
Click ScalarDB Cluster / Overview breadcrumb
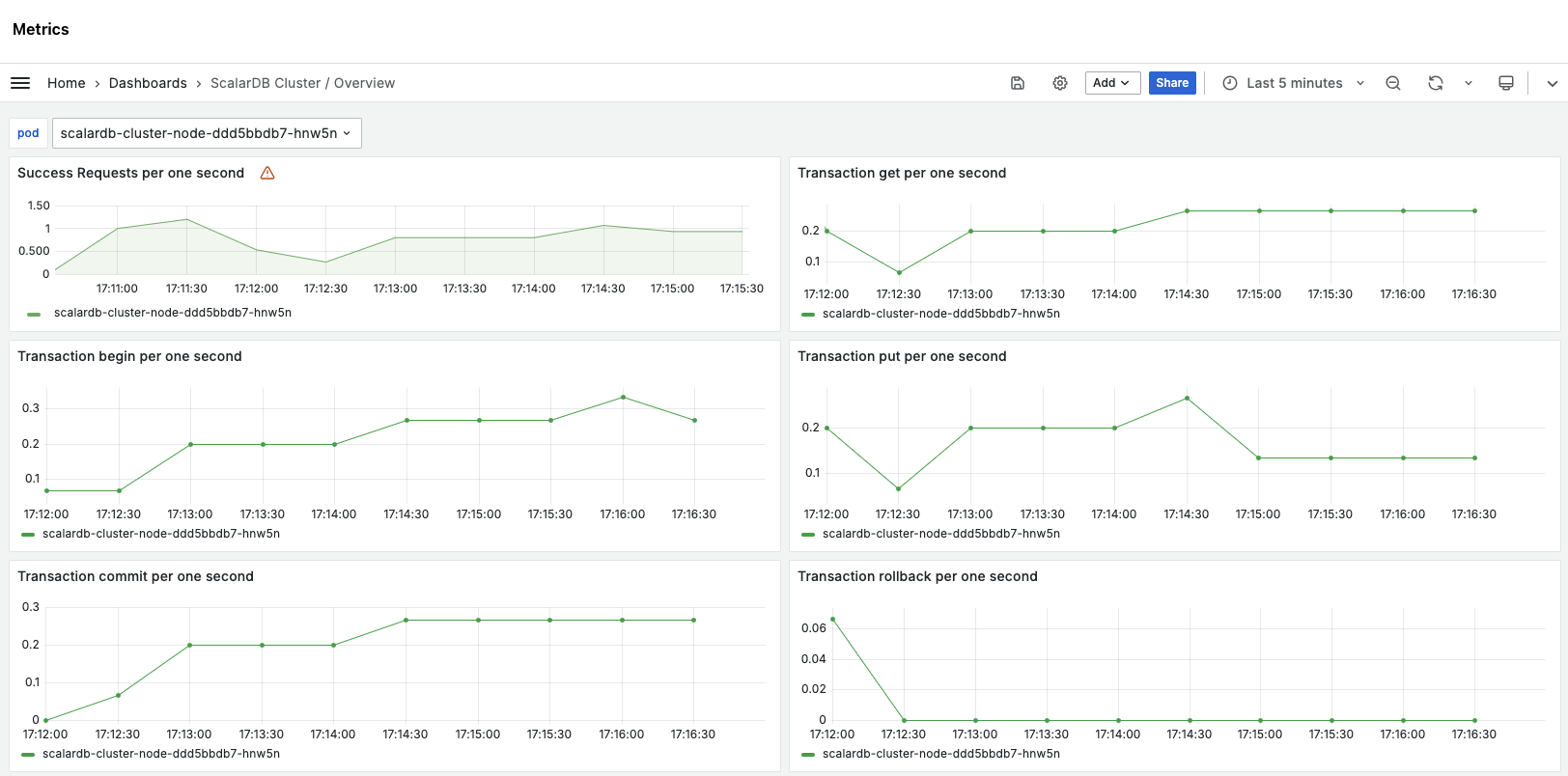302,83
